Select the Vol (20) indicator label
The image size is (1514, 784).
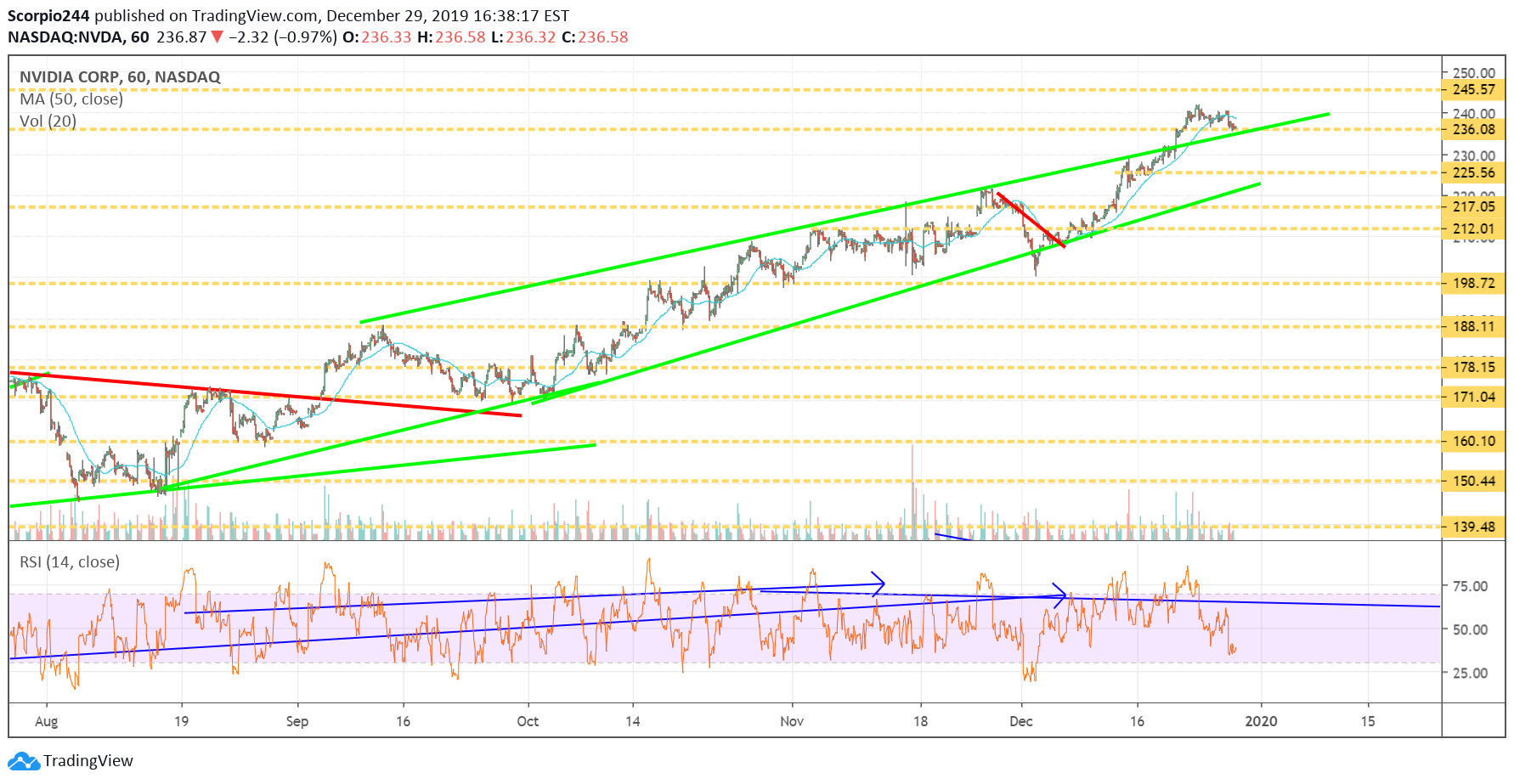[x=48, y=121]
